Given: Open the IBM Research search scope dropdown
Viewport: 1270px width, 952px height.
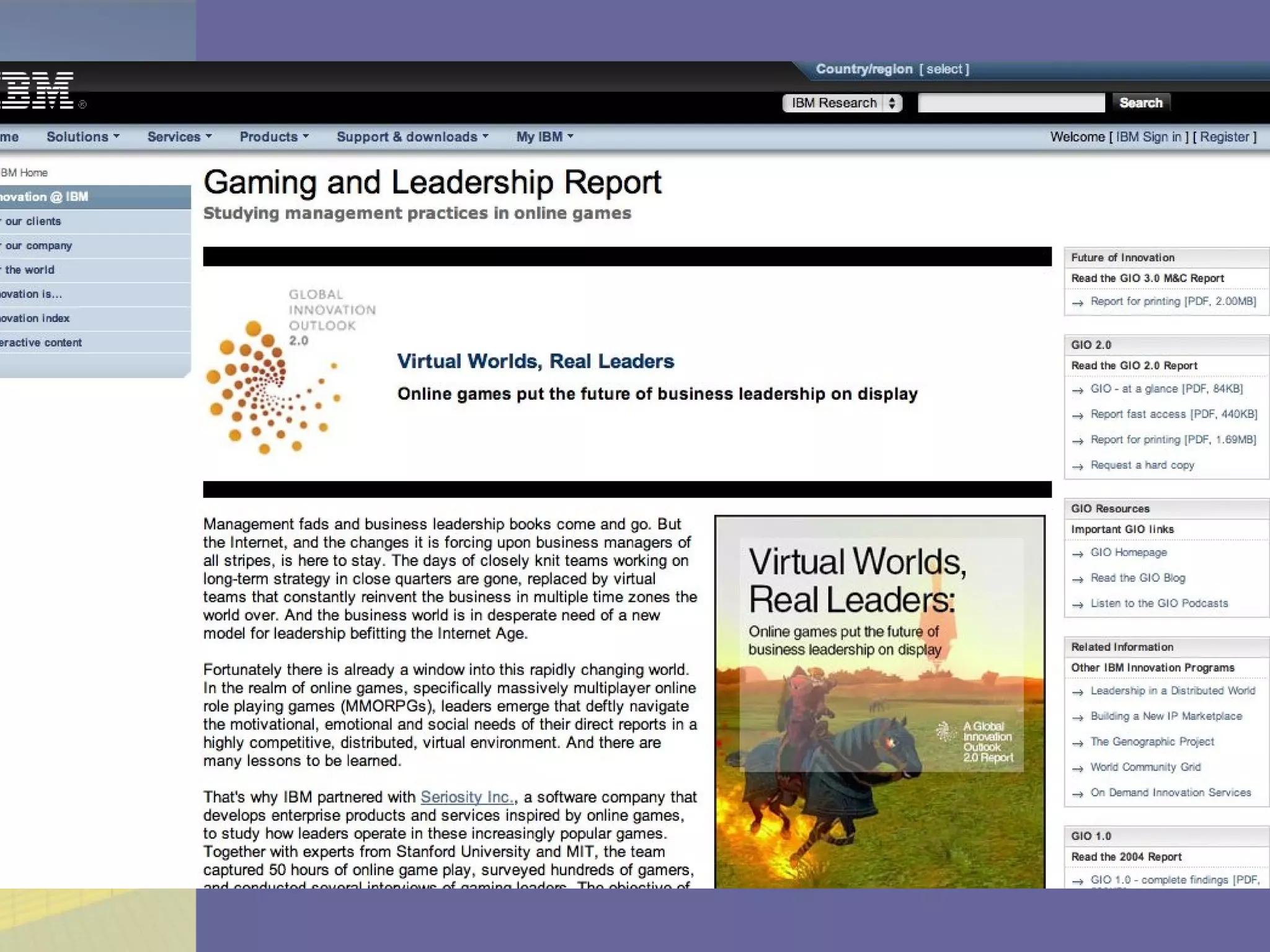Looking at the screenshot, I should pos(842,103).
